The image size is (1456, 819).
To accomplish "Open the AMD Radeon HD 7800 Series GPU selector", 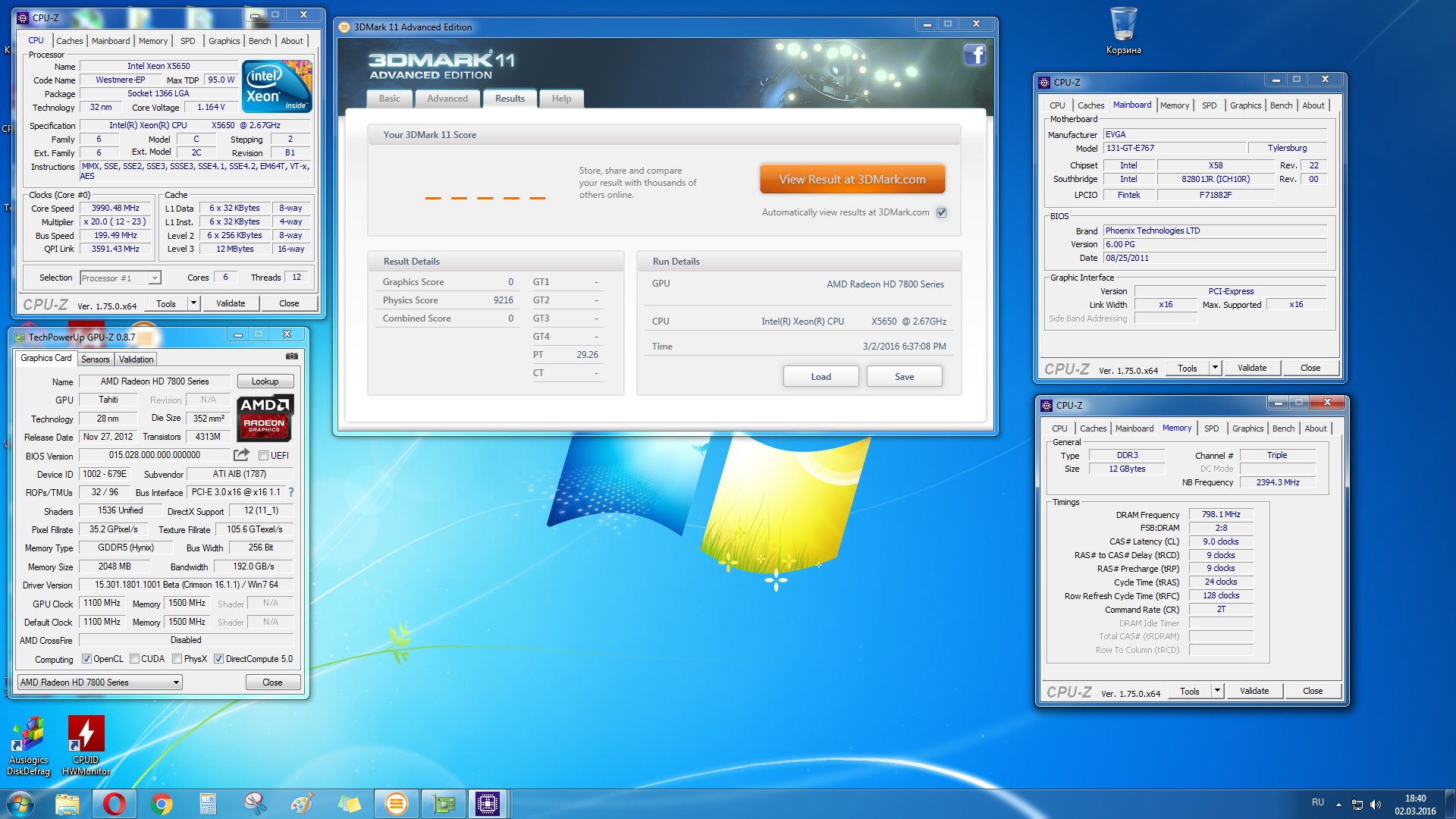I will point(99,682).
